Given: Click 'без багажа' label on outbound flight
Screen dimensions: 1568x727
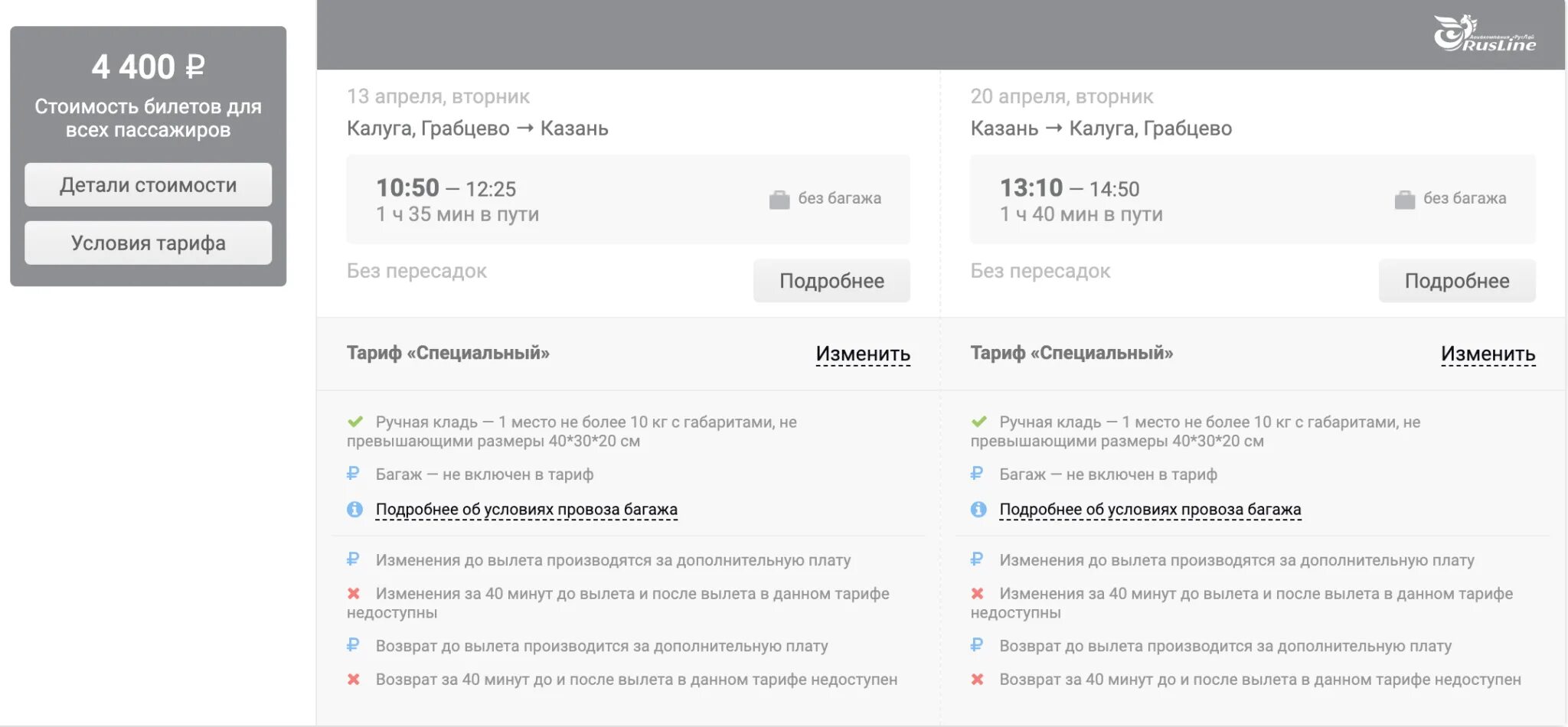Looking at the screenshot, I should coord(840,198).
